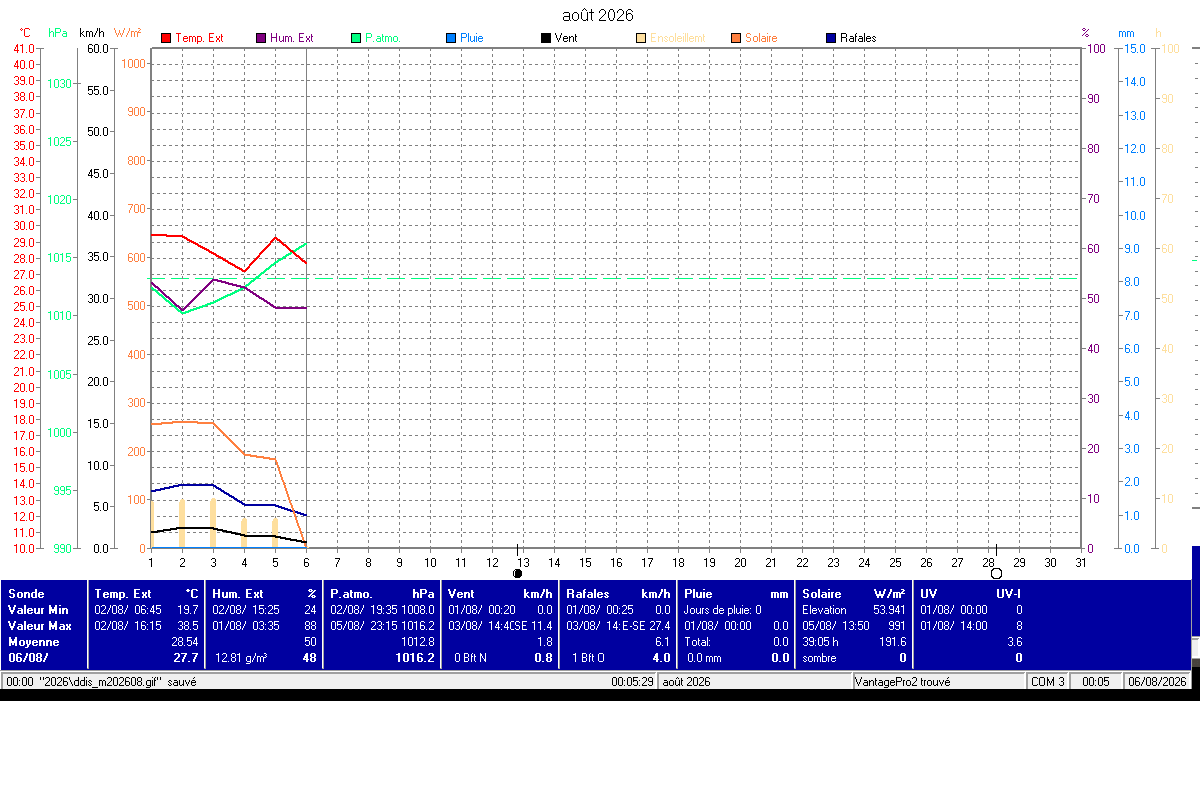This screenshot has height=787, width=1200.
Task: Click 'Jours de pluie: 0' text
Action: click(x=722, y=610)
